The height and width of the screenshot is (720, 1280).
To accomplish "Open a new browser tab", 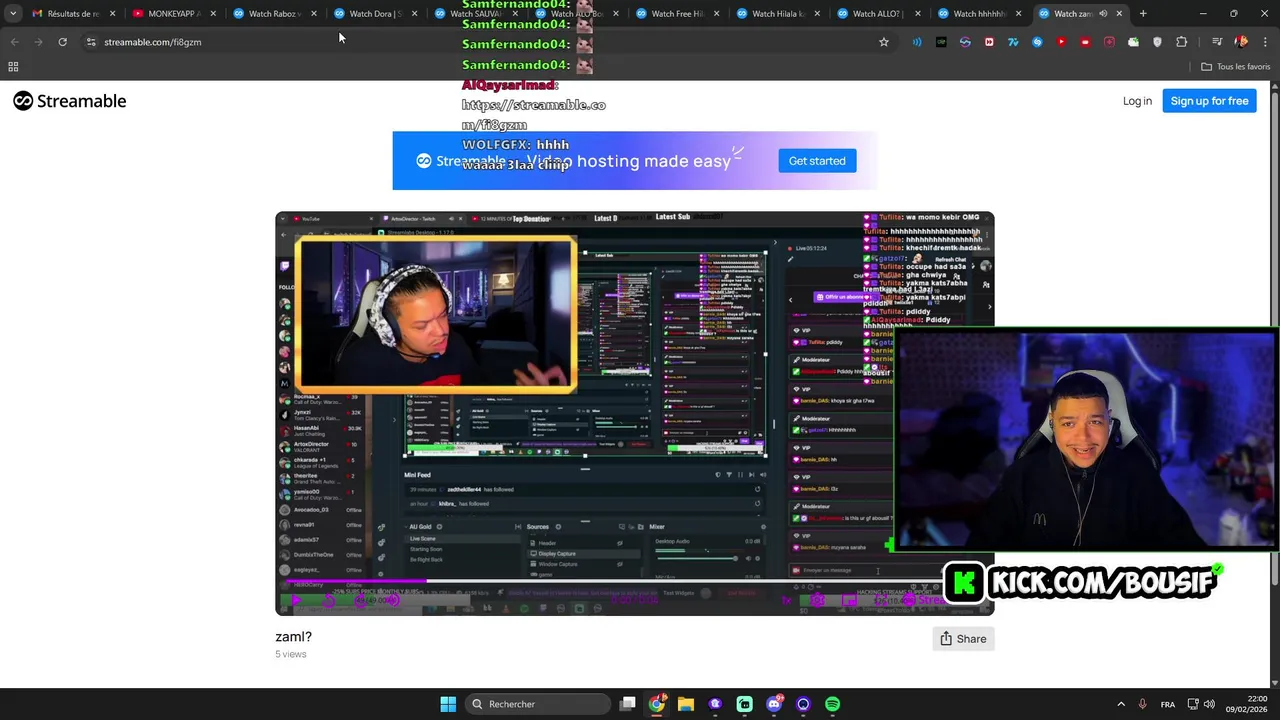I will coord(1143,14).
